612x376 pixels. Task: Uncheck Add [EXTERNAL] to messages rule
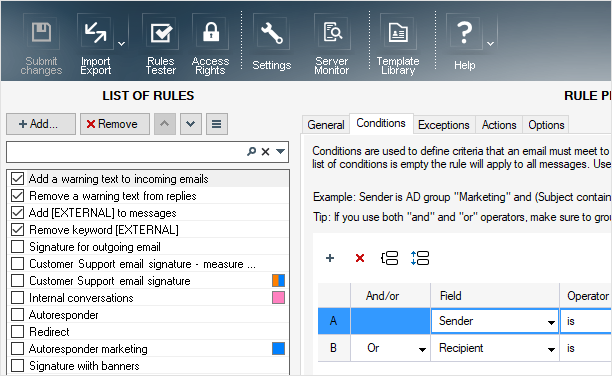click(x=18, y=213)
